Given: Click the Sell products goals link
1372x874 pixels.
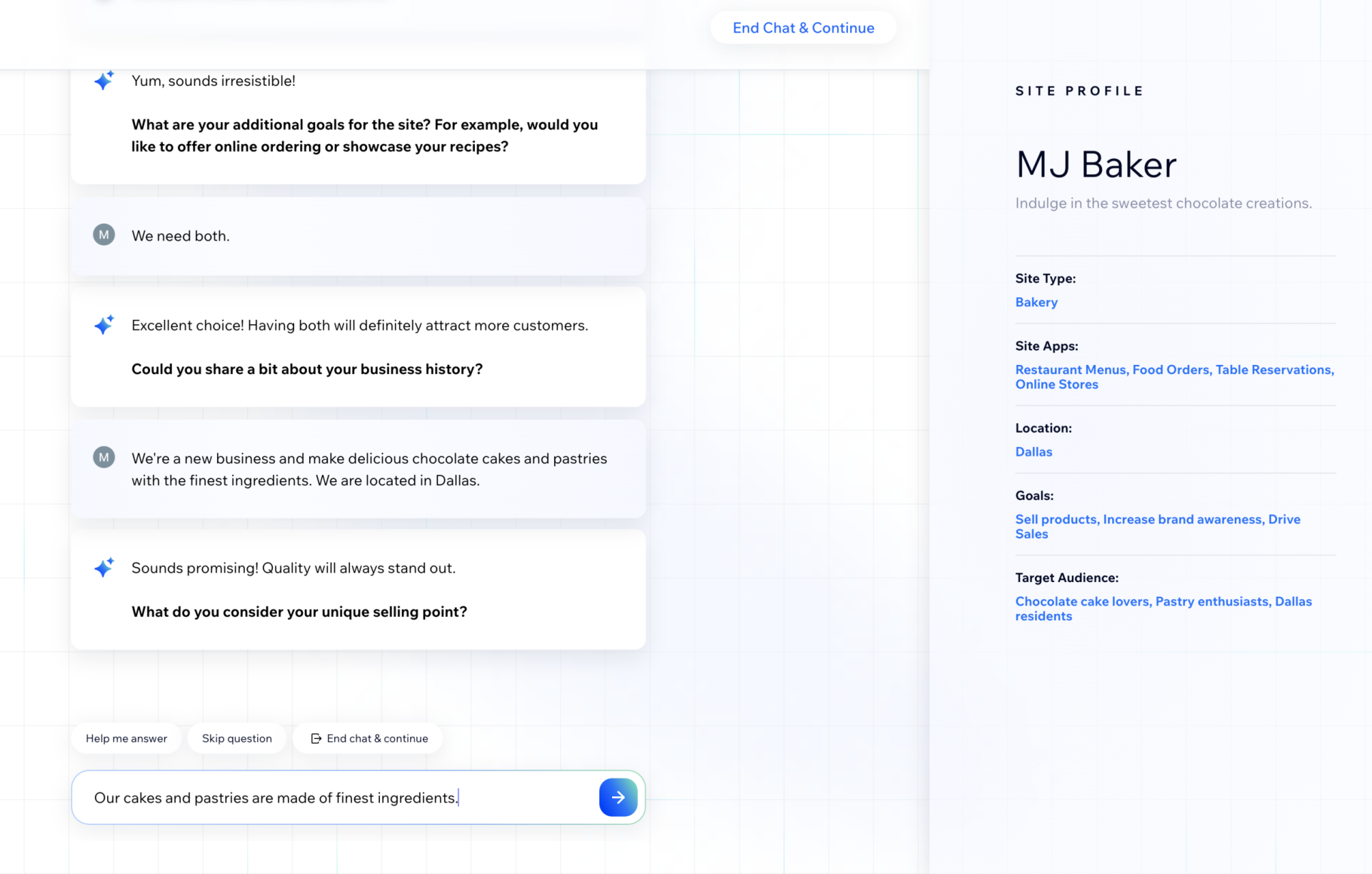Looking at the screenshot, I should click(1056, 519).
